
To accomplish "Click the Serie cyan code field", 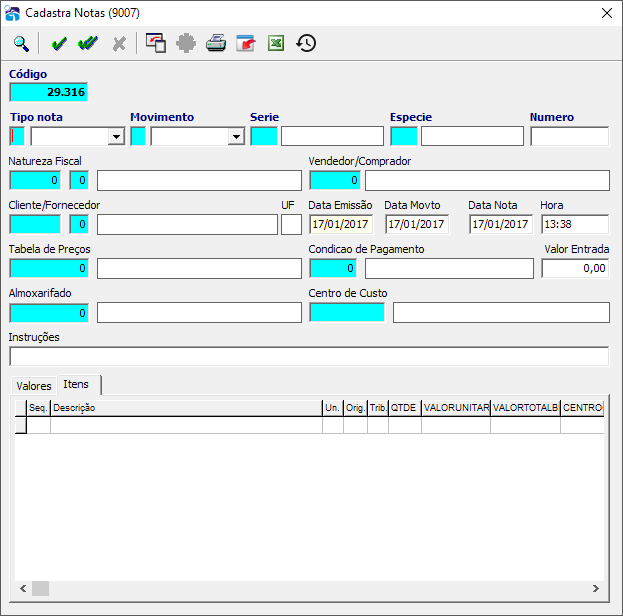I will pyautogui.click(x=264, y=136).
